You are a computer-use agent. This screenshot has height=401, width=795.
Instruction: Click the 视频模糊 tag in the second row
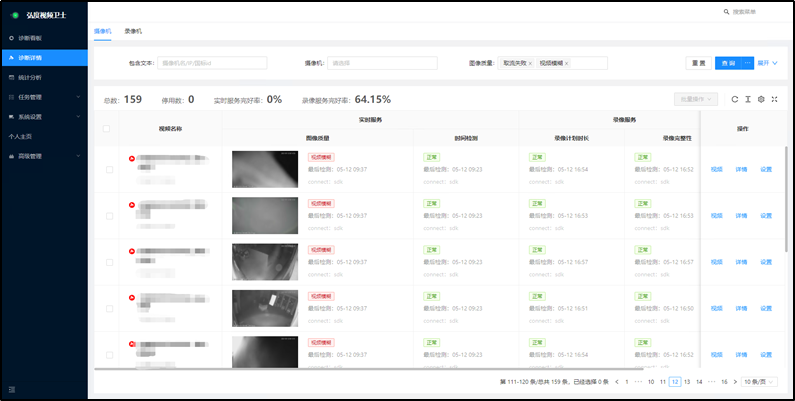[321, 204]
